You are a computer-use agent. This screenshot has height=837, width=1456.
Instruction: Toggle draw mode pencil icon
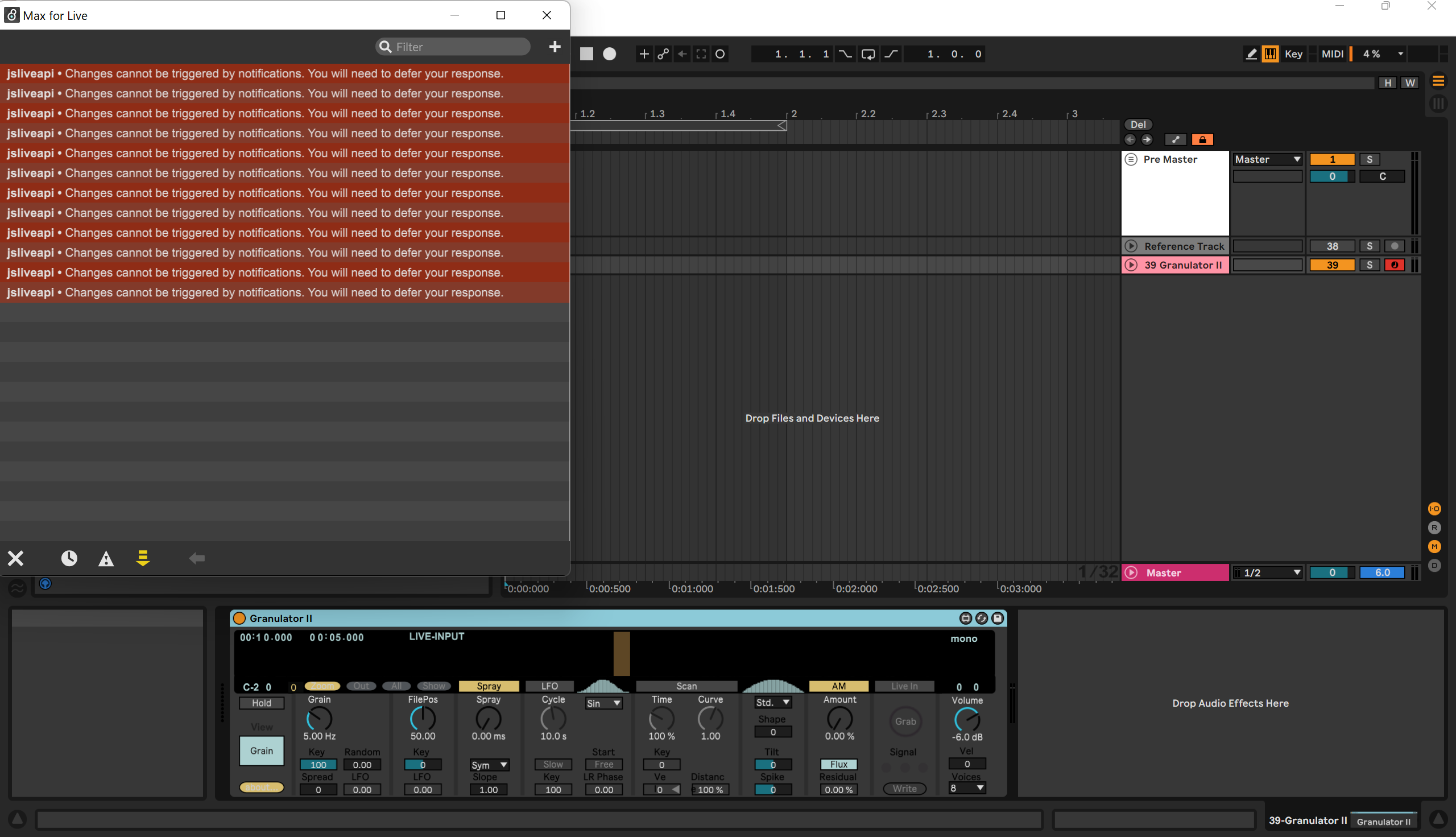pyautogui.click(x=1251, y=54)
